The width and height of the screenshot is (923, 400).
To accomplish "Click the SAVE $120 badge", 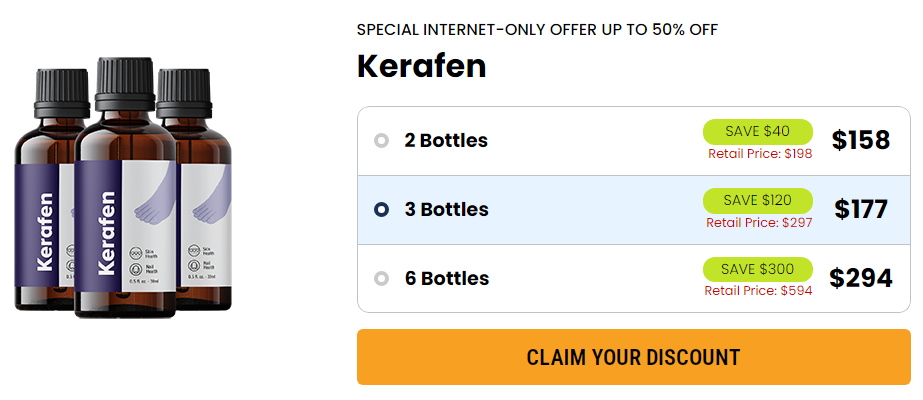I will (756, 200).
